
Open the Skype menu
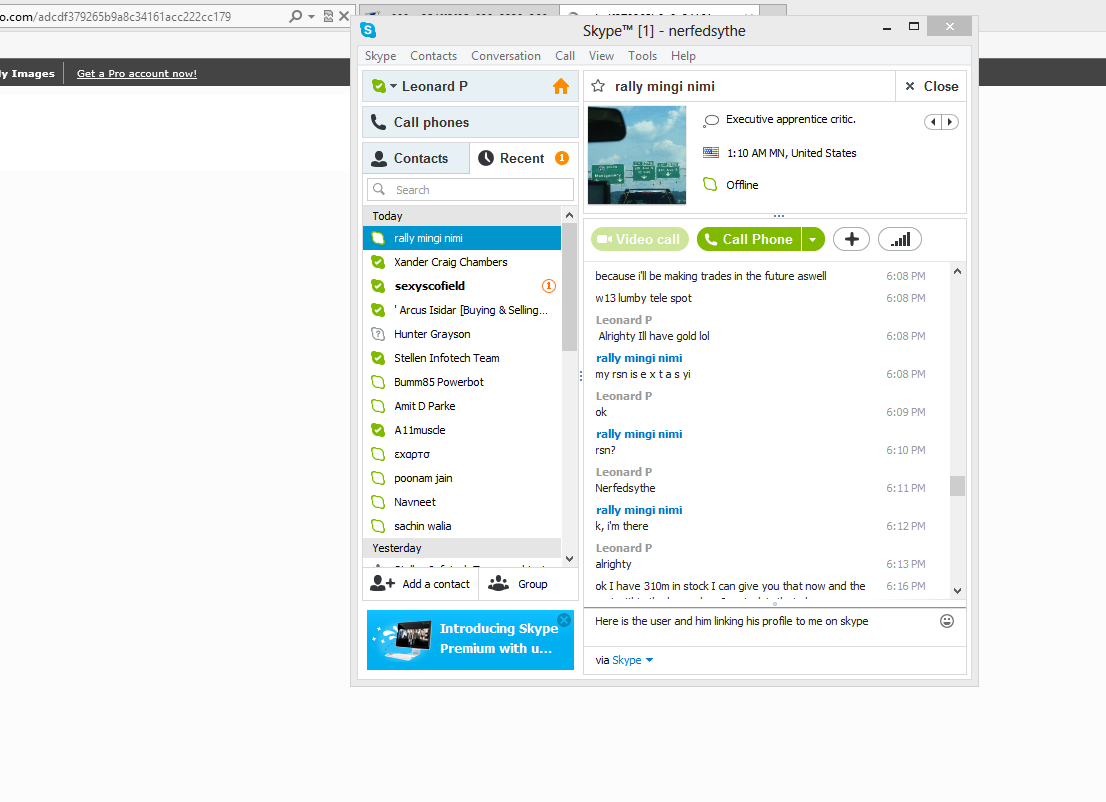380,56
